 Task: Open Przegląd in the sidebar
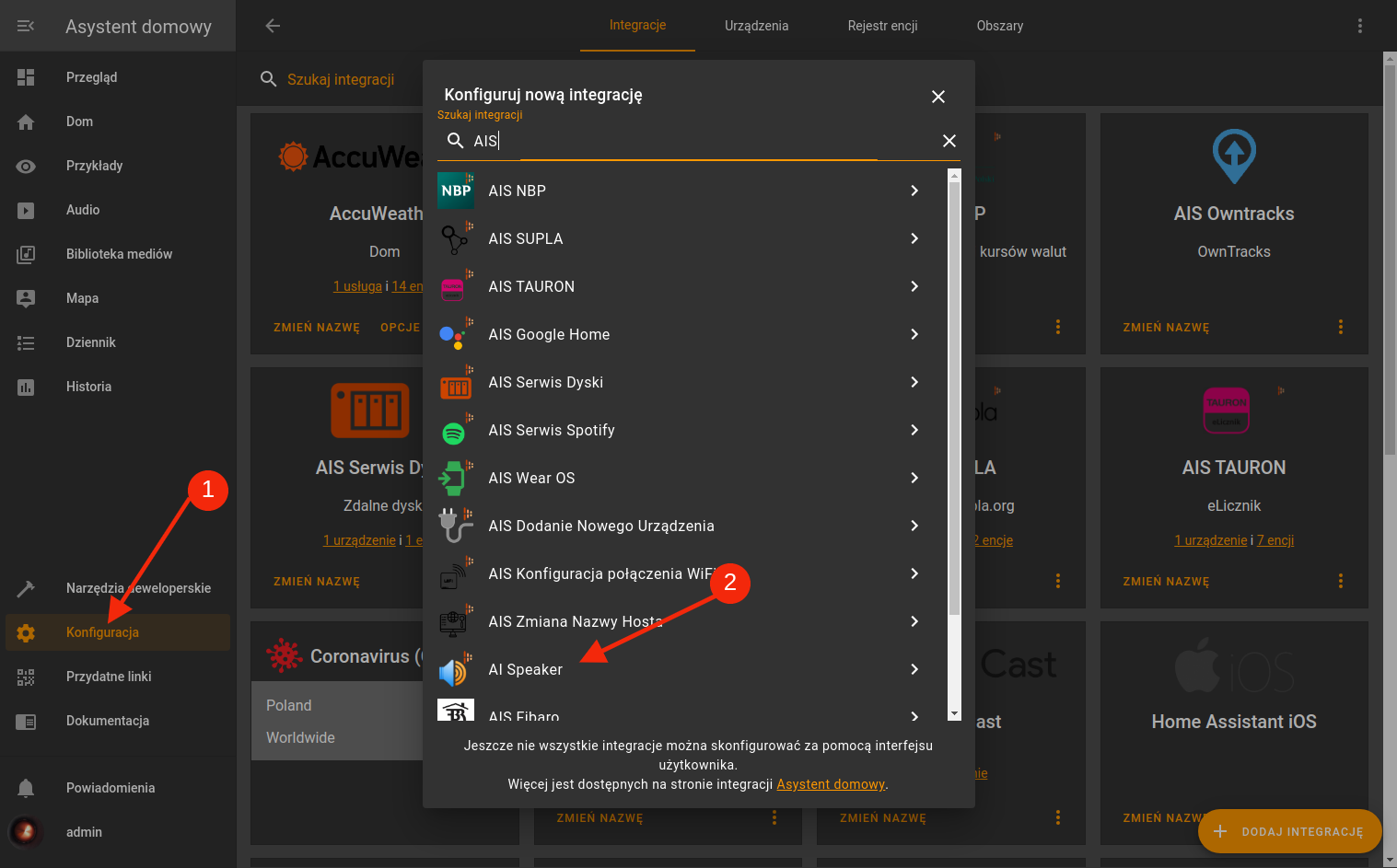click(118, 77)
